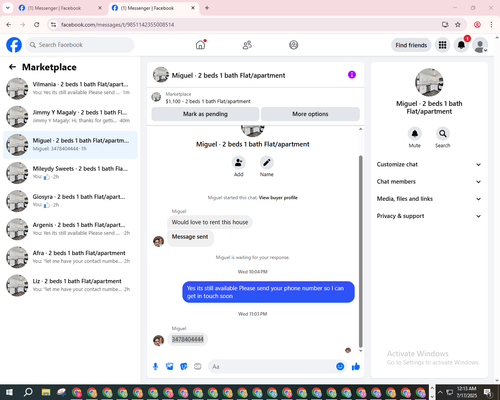
Task: Expand Chat members section
Action: point(429,182)
